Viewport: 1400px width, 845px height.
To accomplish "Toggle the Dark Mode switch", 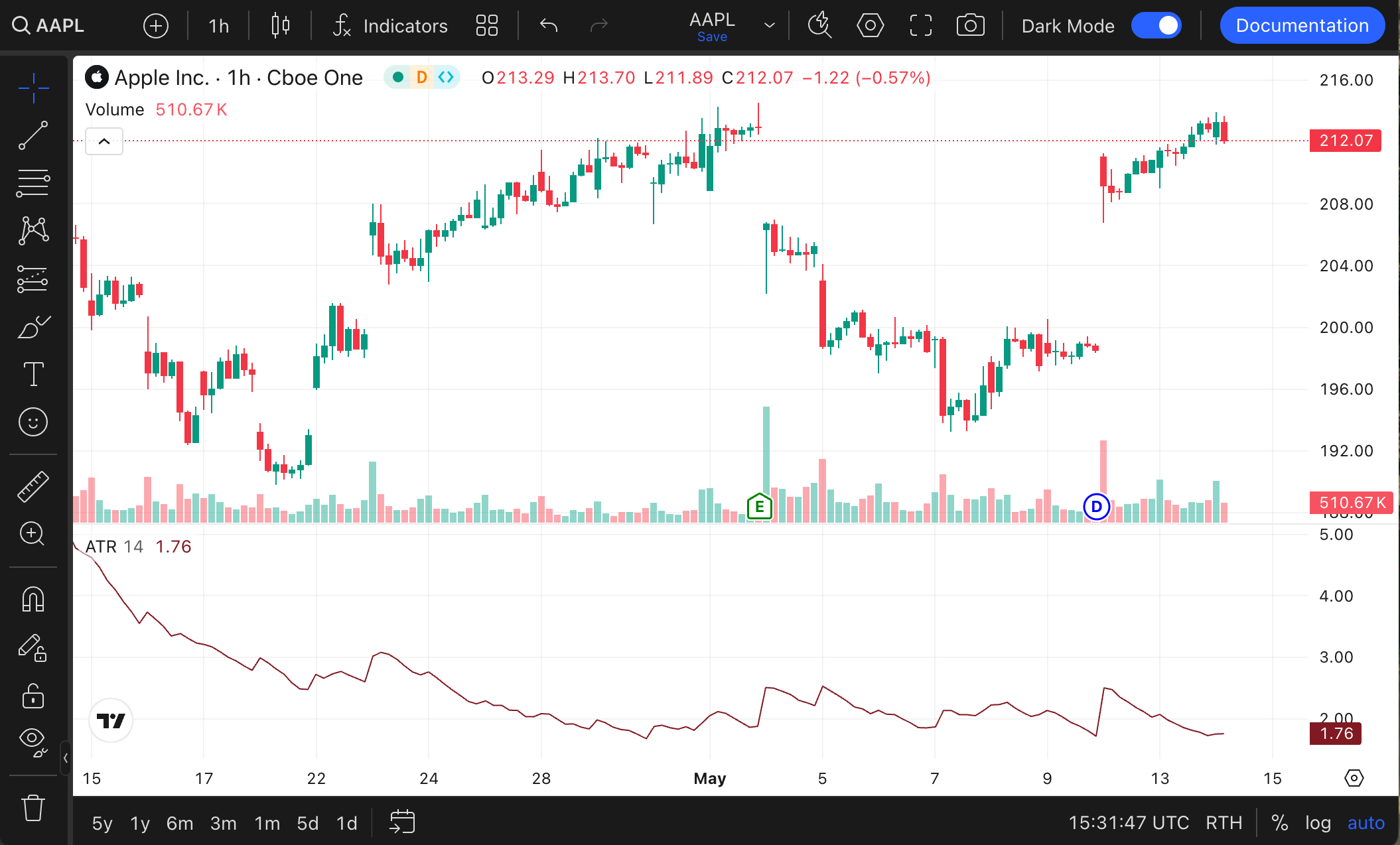I will [1156, 26].
